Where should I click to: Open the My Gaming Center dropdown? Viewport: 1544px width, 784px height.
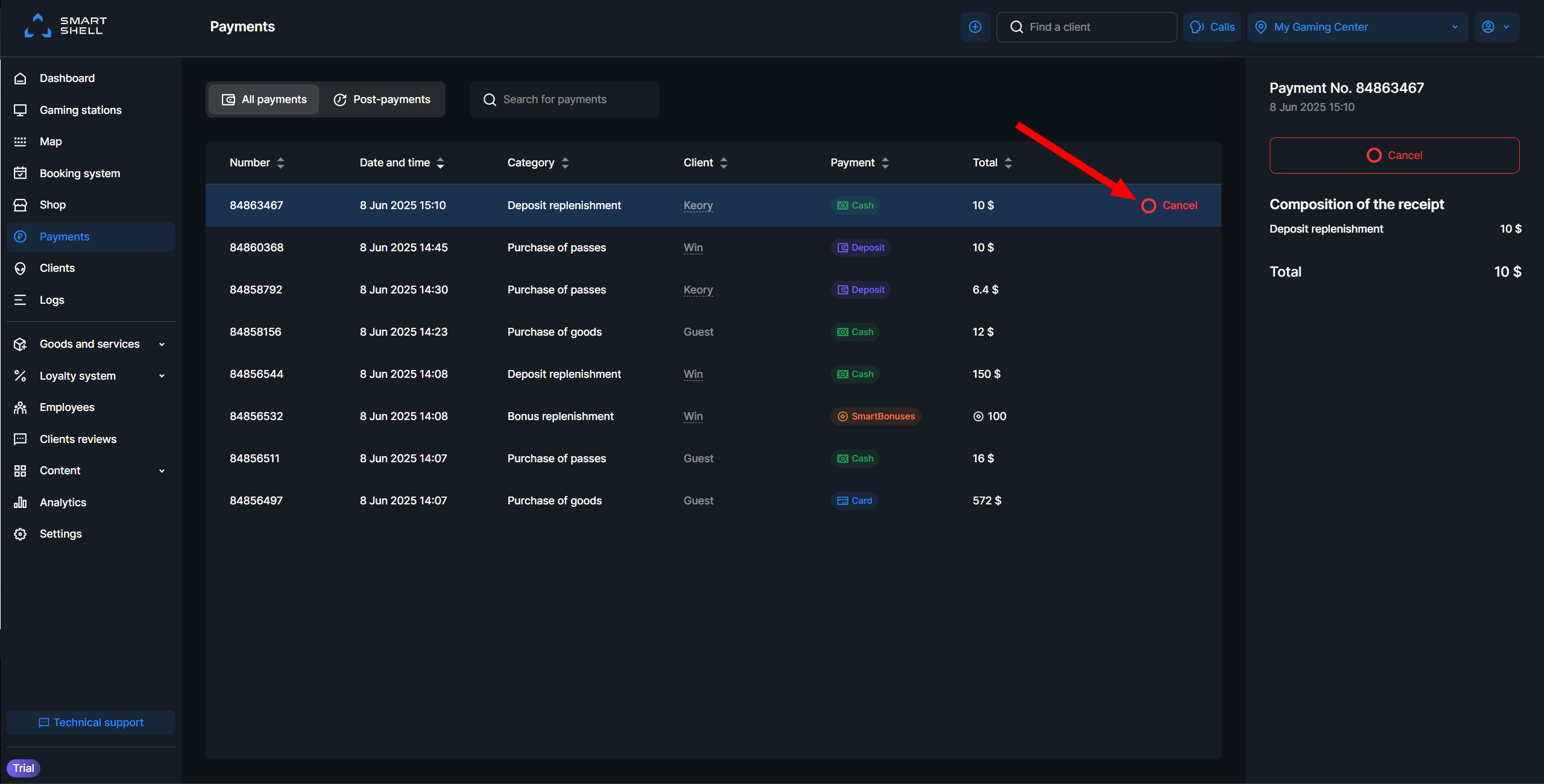tap(1357, 27)
